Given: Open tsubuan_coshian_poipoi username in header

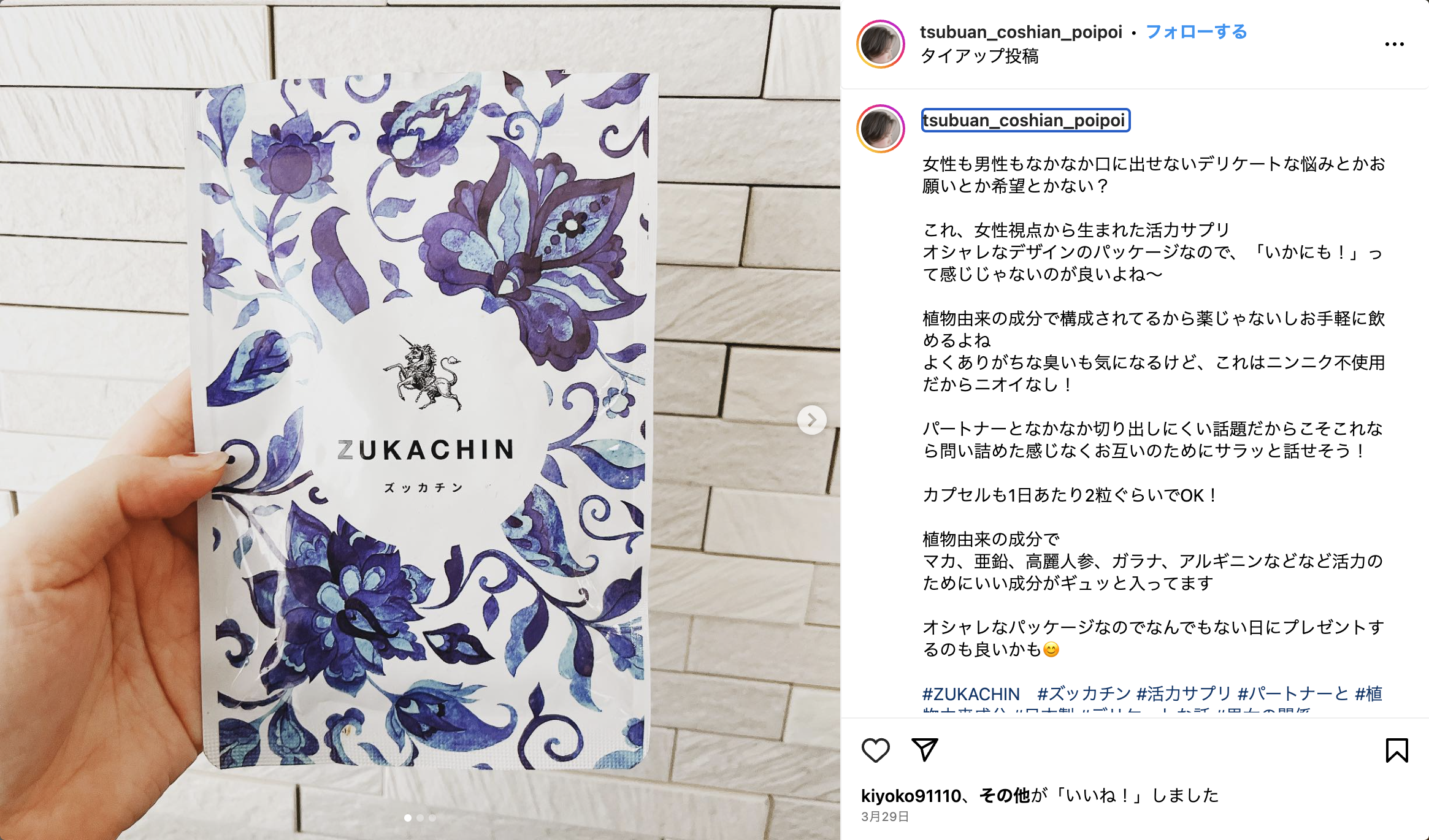Looking at the screenshot, I should [1021, 32].
